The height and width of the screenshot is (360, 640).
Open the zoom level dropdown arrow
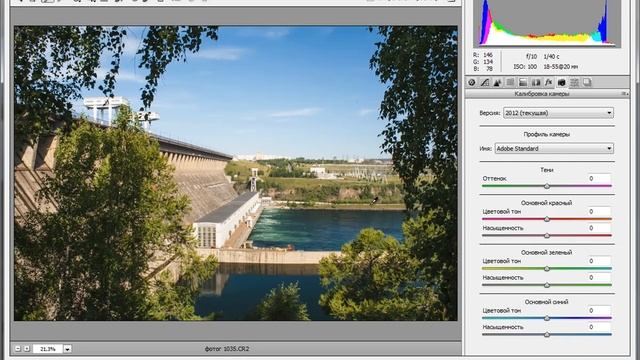(x=67, y=349)
